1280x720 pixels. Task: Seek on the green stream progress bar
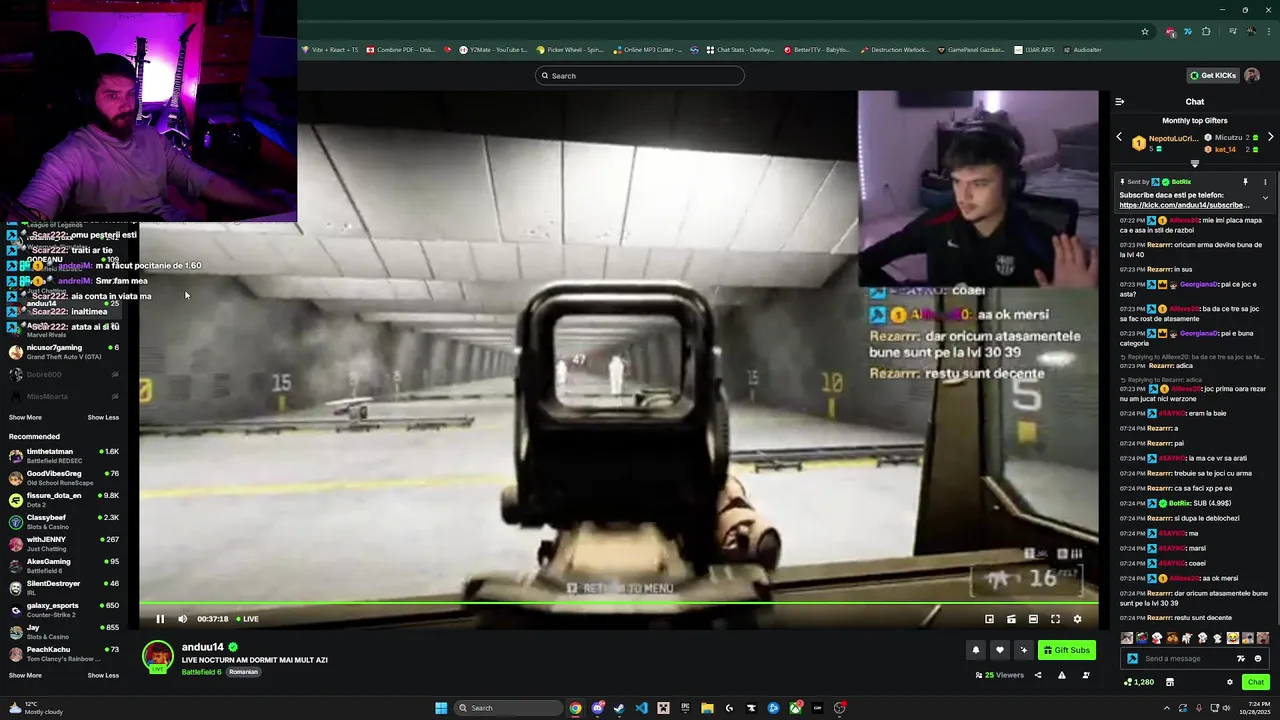pos(618,603)
